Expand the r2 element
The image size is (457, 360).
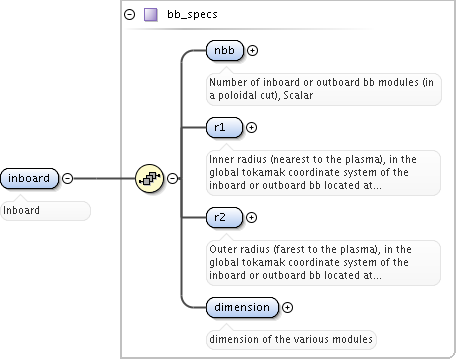tap(251, 217)
